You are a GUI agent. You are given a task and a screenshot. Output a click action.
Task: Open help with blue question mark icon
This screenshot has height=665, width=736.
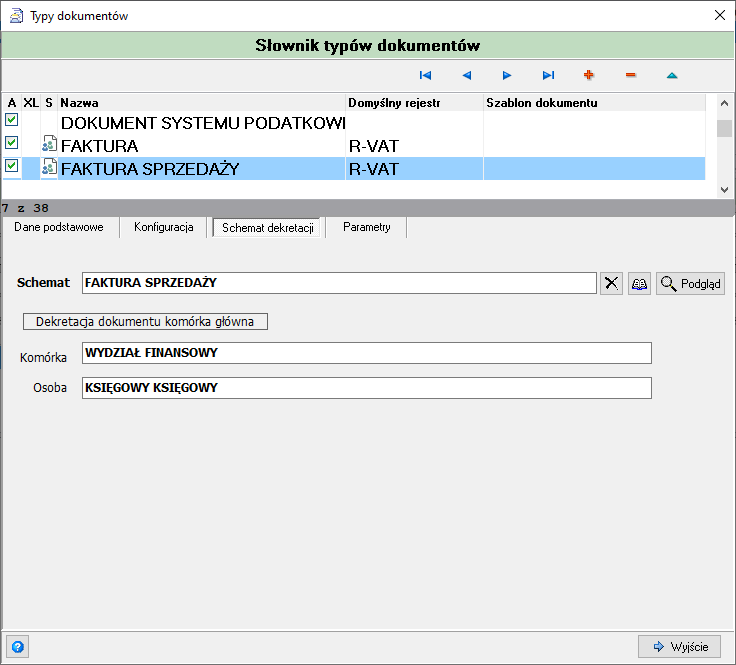coord(18,647)
